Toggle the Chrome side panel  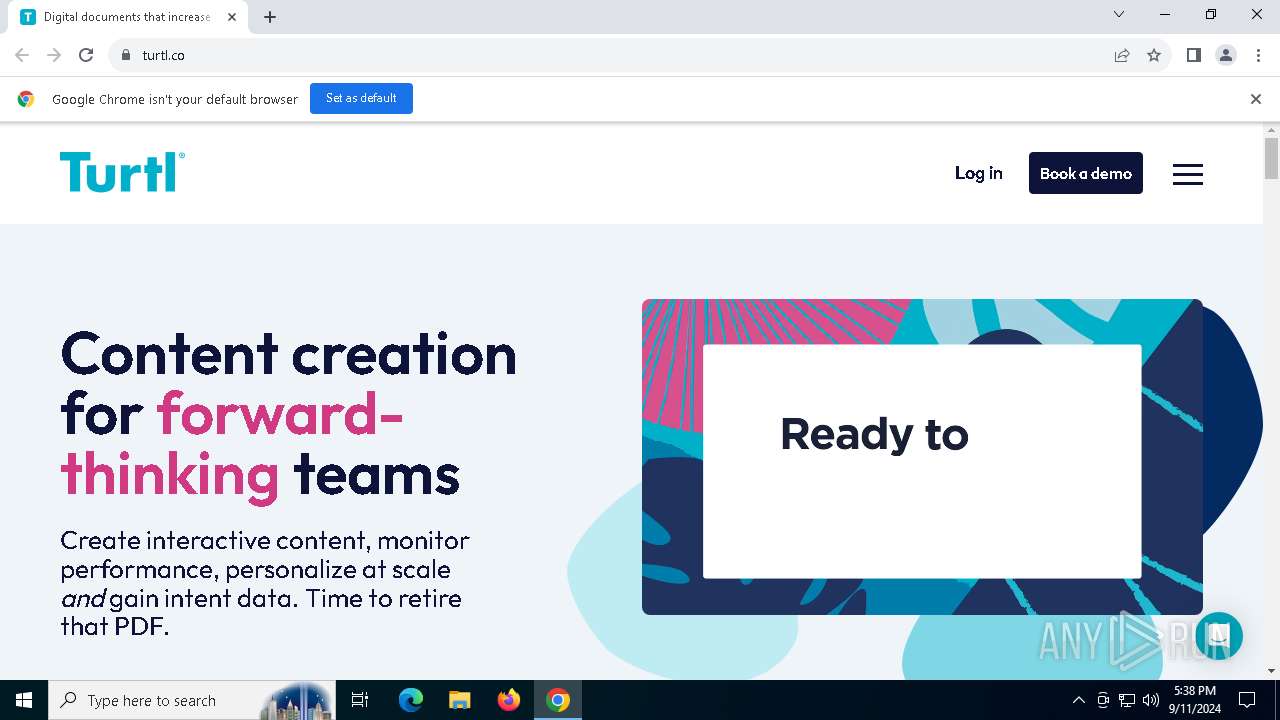point(1193,55)
